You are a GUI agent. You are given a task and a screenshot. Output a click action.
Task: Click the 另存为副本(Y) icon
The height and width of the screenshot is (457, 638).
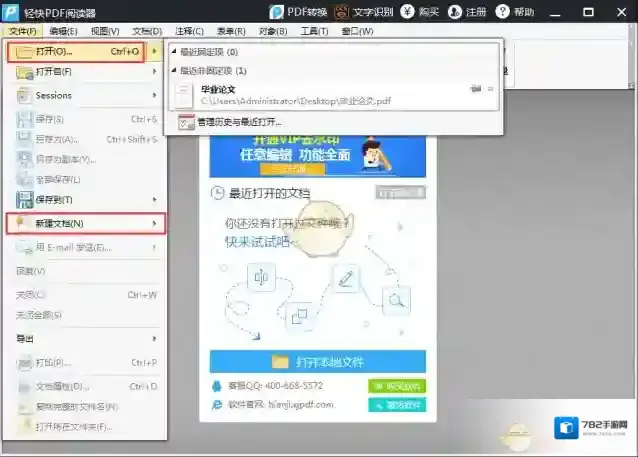click(x=24, y=159)
